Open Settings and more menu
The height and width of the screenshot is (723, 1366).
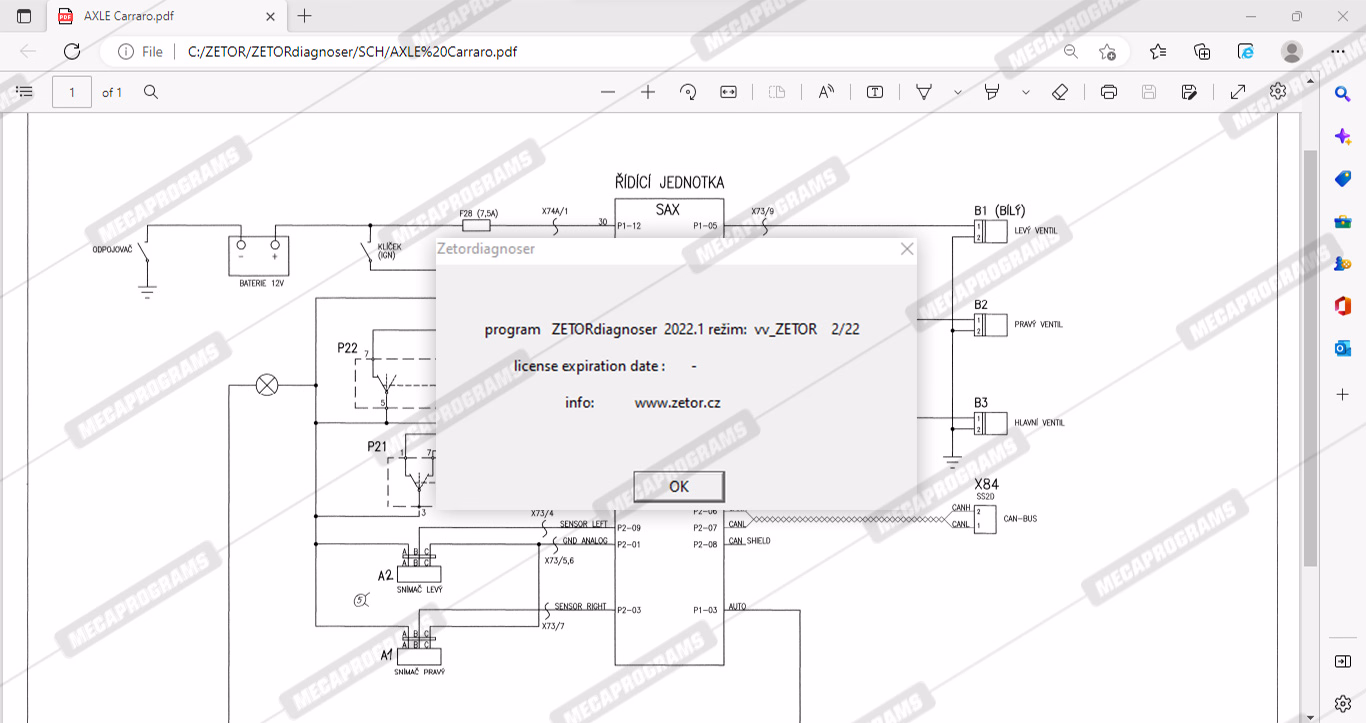click(x=1338, y=52)
